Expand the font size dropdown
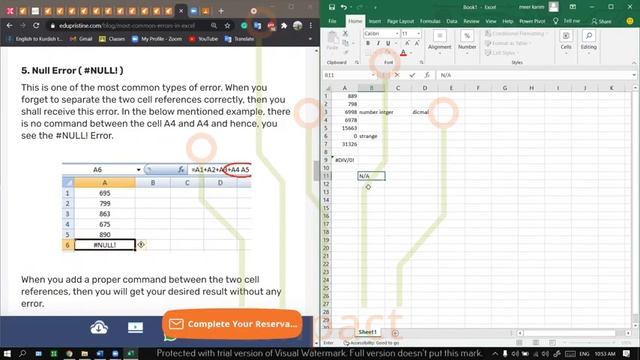 pyautogui.click(x=418, y=33)
